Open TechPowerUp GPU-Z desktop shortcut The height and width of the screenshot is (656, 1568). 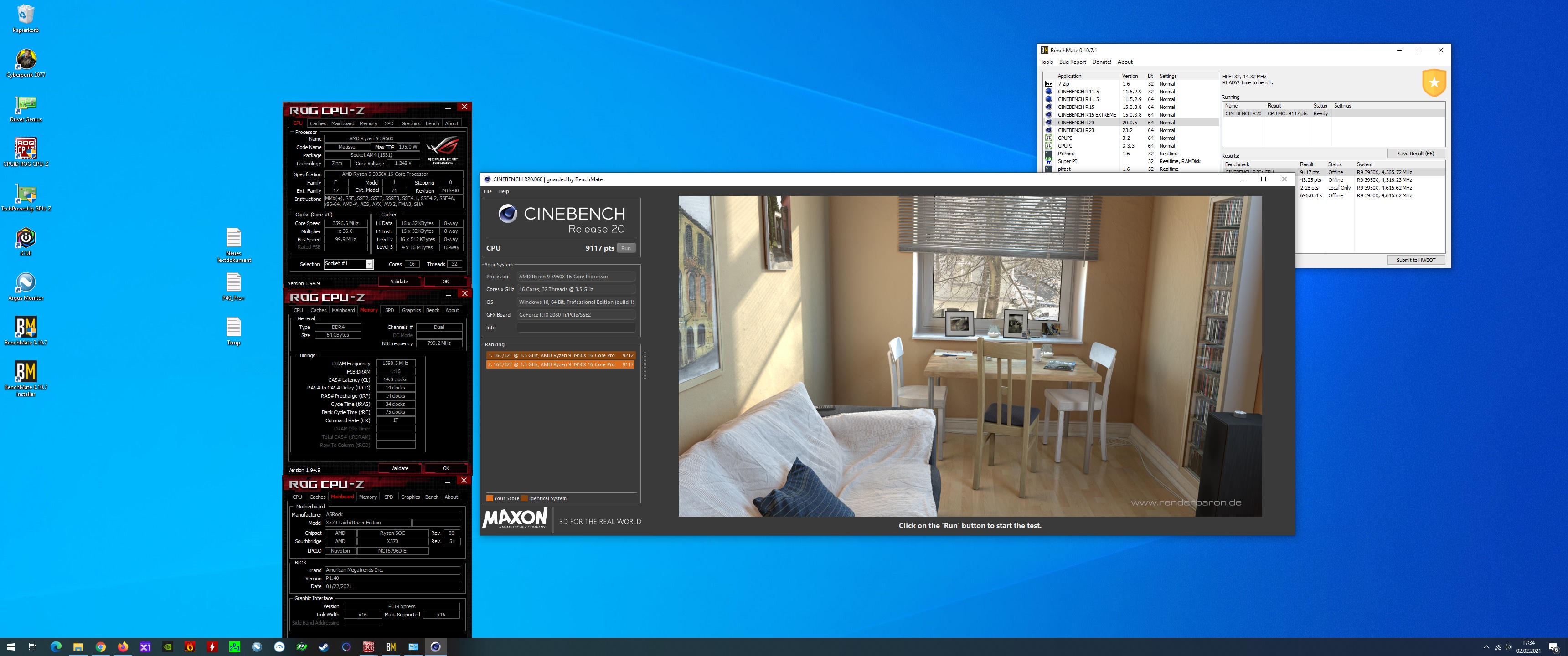click(26, 196)
